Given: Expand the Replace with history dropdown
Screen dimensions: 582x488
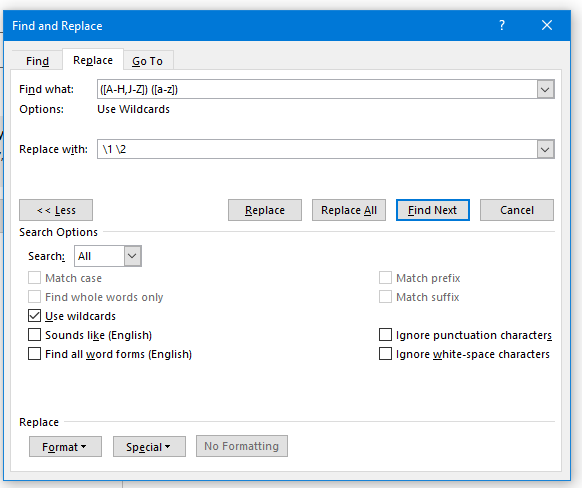Looking at the screenshot, I should click(x=545, y=150).
